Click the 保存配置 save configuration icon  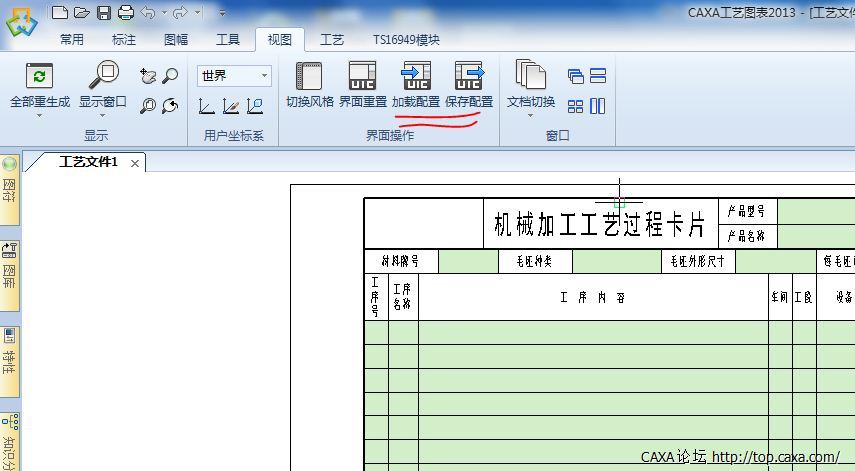pos(468,77)
